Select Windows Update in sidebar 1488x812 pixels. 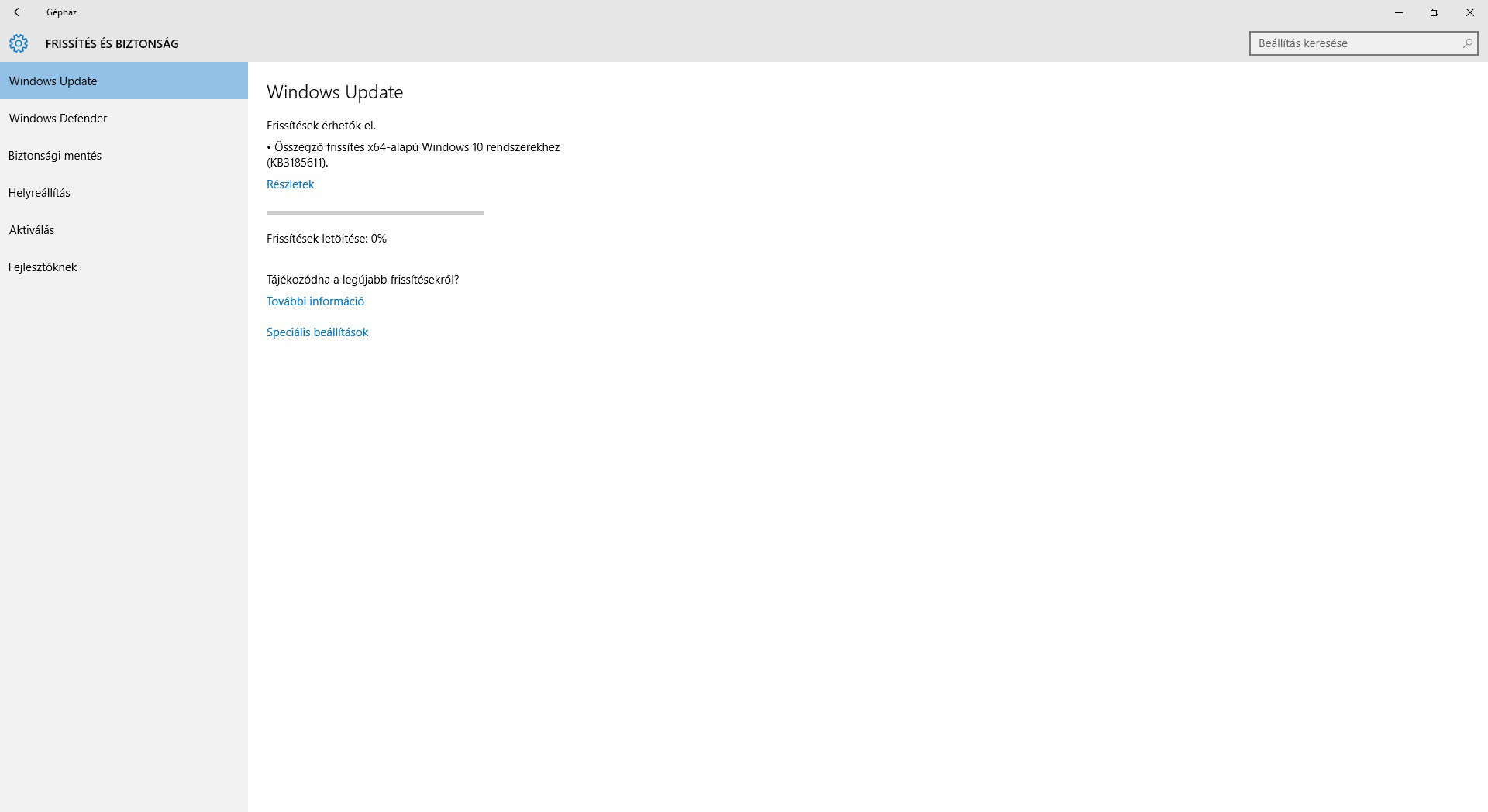click(x=124, y=81)
